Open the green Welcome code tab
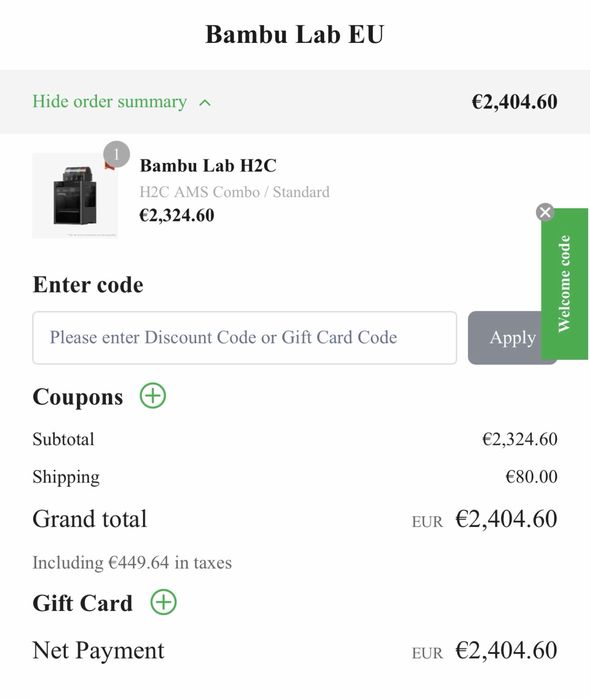Screen dimensions: 590x699 565,284
